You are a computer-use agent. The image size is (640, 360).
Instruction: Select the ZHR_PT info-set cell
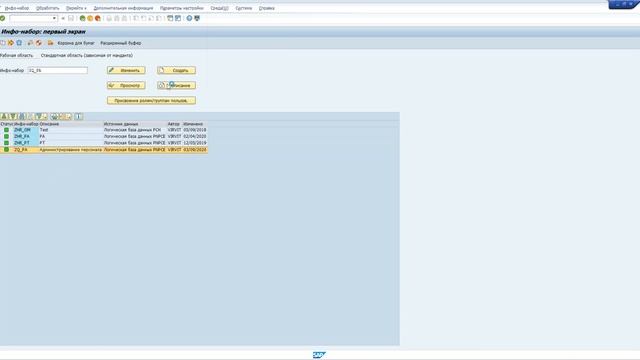27,143
